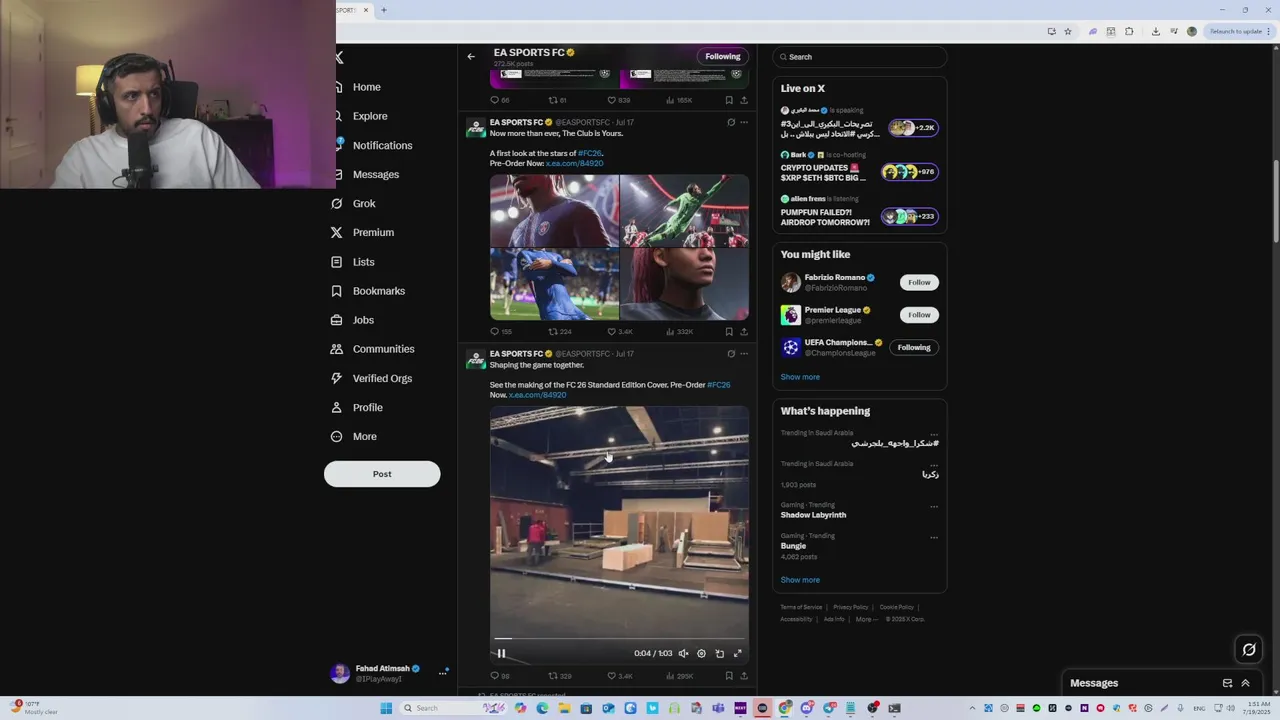The image size is (1280, 720).
Task: Open more options on 'Shaping the game together' tweet
Action: click(x=743, y=354)
